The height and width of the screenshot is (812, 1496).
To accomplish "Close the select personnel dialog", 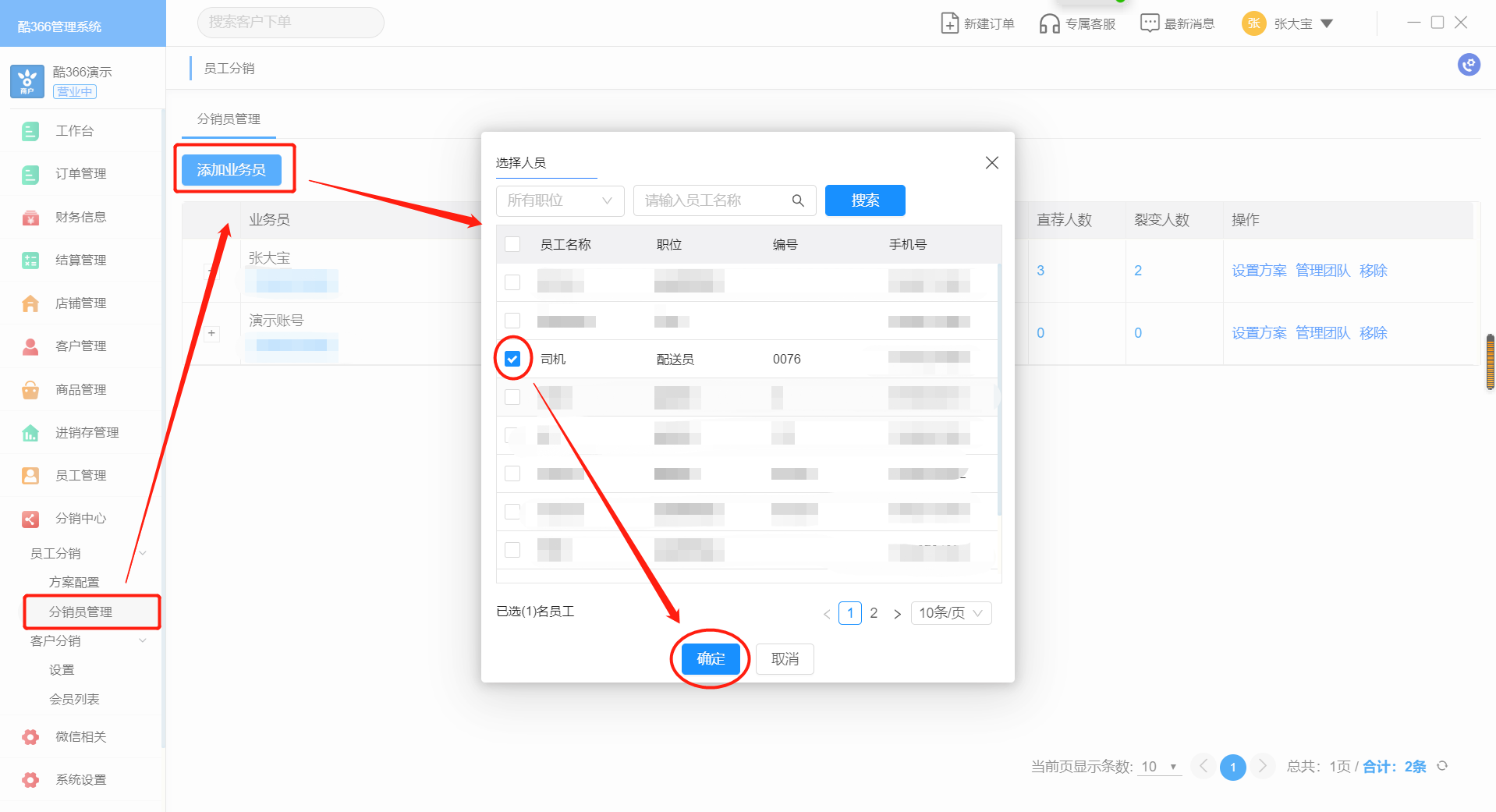I will click(x=991, y=162).
